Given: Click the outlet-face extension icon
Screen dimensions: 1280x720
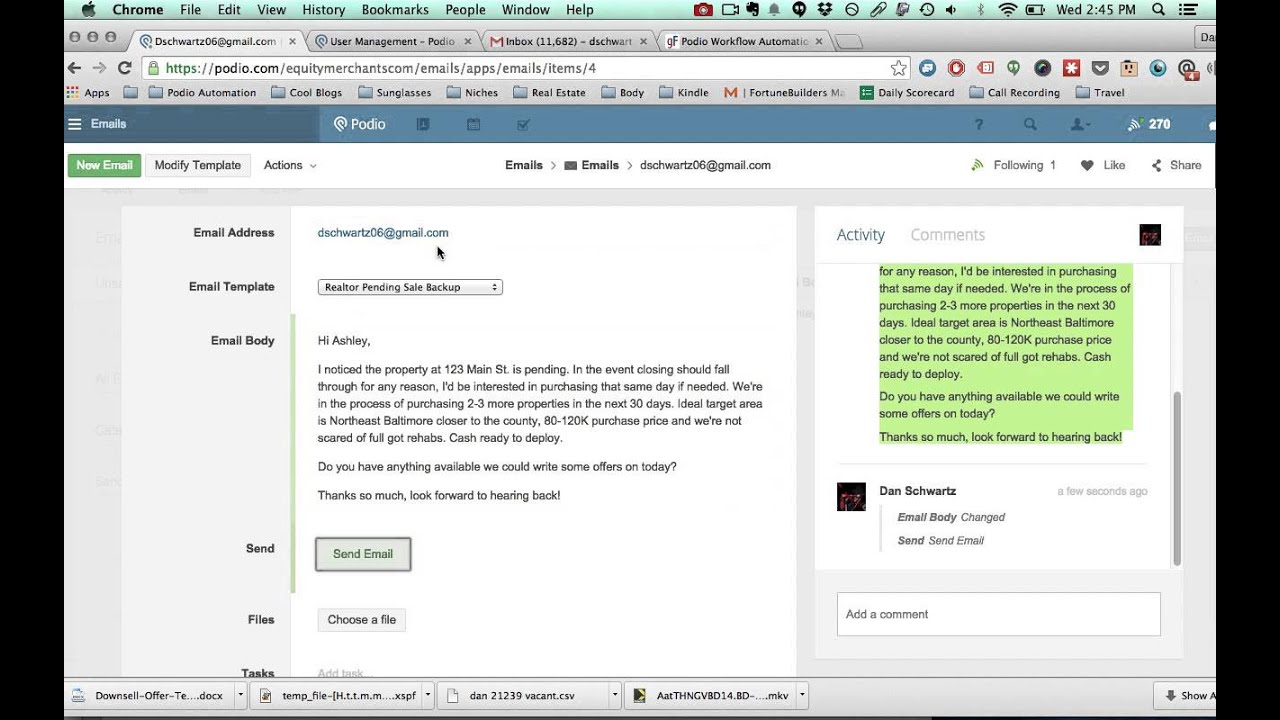Looking at the screenshot, I should [1129, 68].
